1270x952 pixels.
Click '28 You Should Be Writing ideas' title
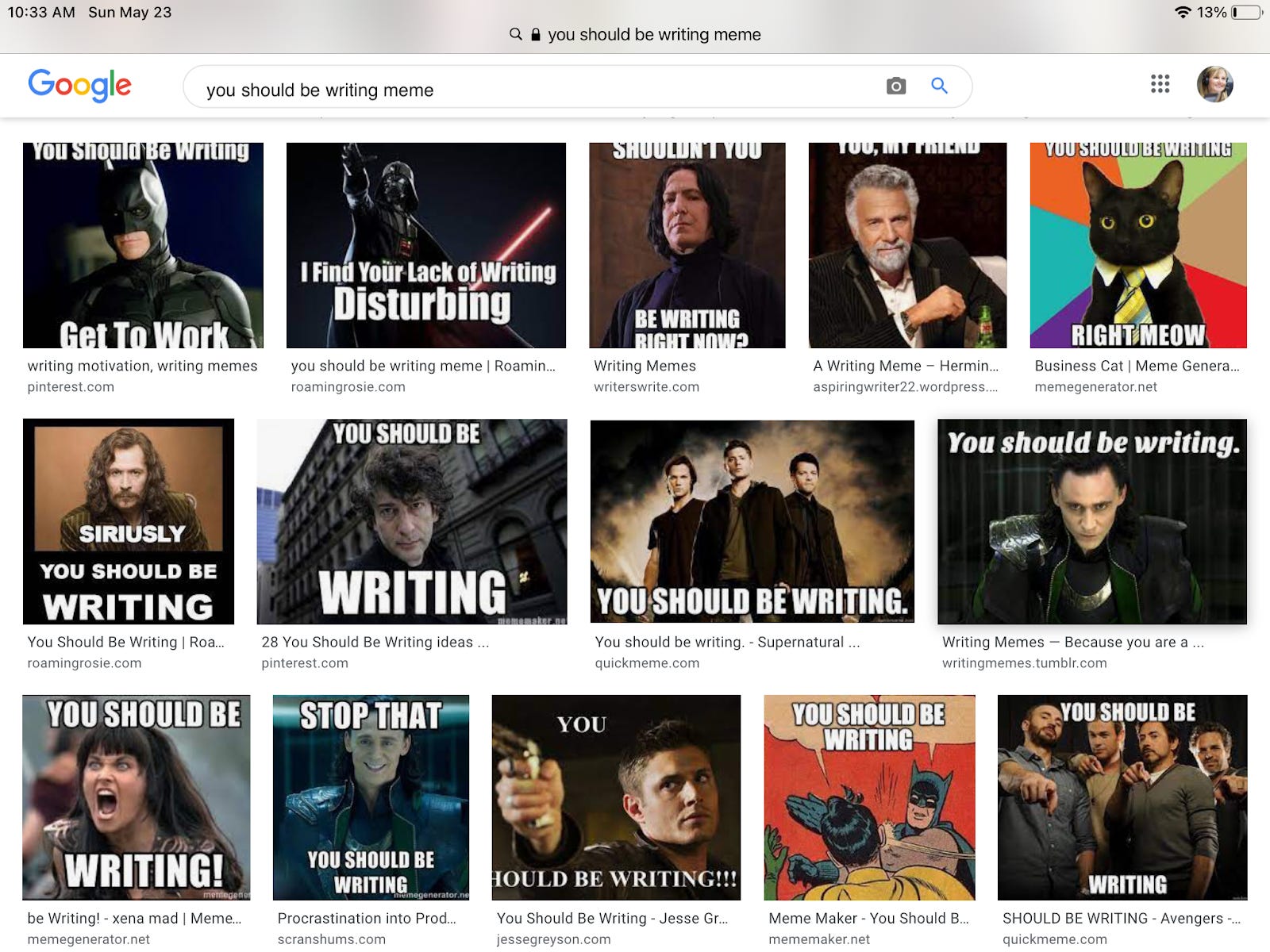(375, 642)
